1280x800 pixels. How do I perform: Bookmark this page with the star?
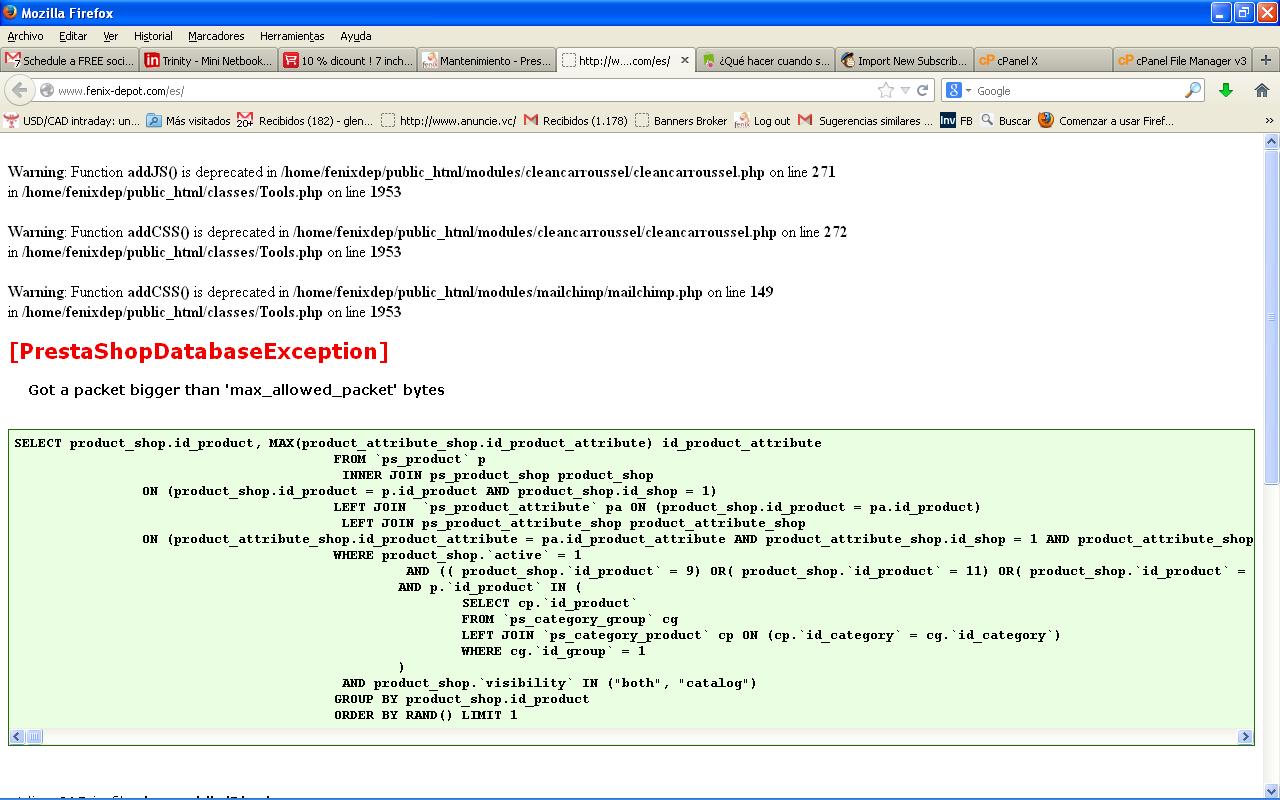click(x=886, y=90)
